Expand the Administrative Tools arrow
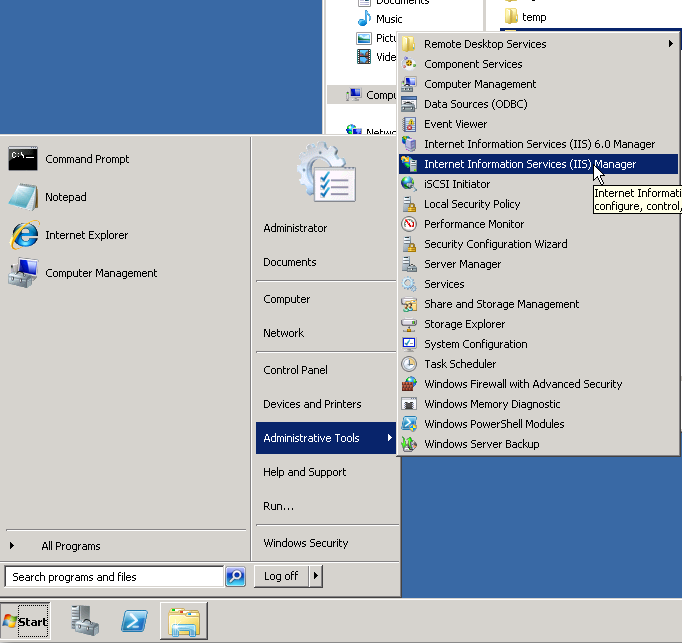Image resolution: width=682 pixels, height=643 pixels. 390,438
